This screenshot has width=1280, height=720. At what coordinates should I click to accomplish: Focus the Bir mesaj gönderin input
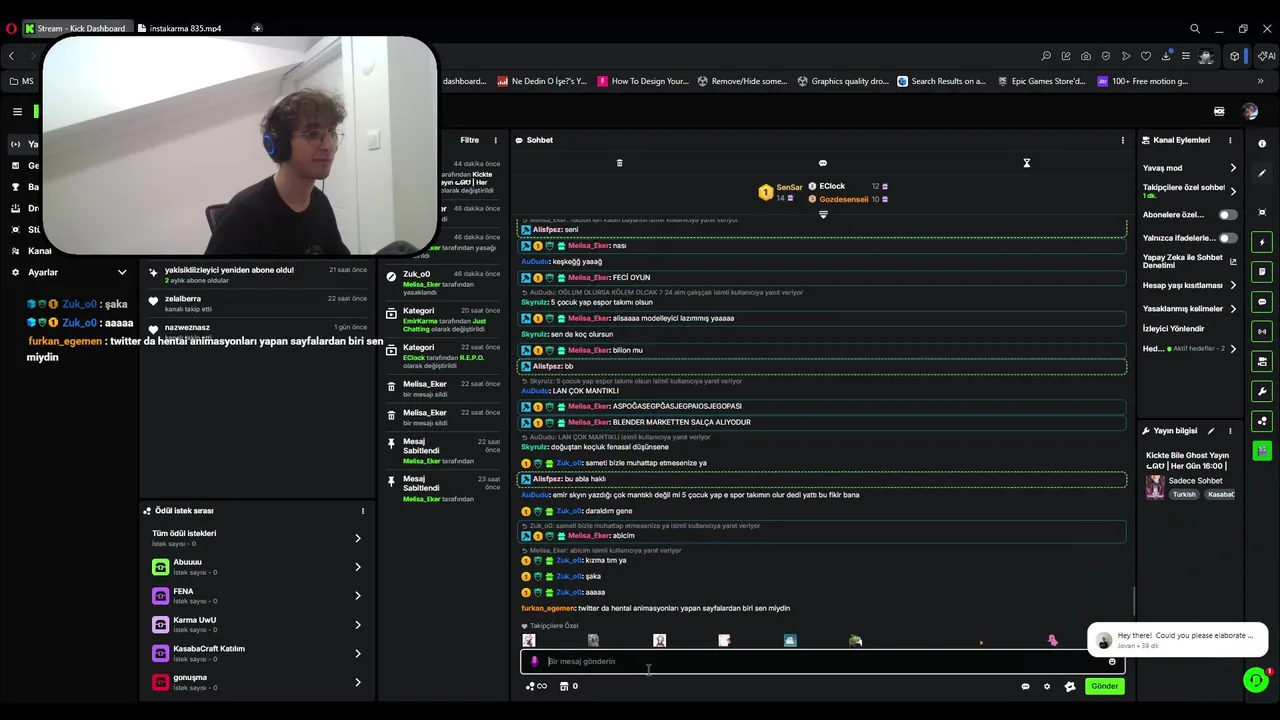coord(822,661)
